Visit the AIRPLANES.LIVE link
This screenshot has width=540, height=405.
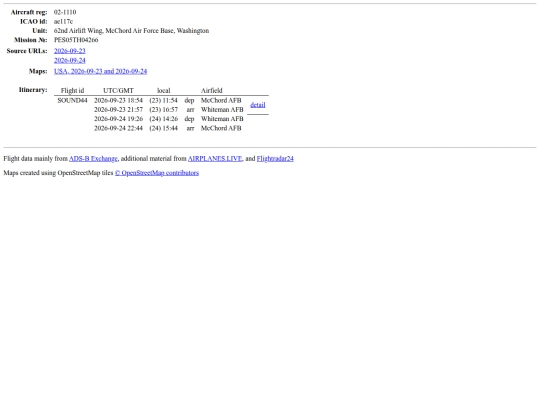point(215,158)
